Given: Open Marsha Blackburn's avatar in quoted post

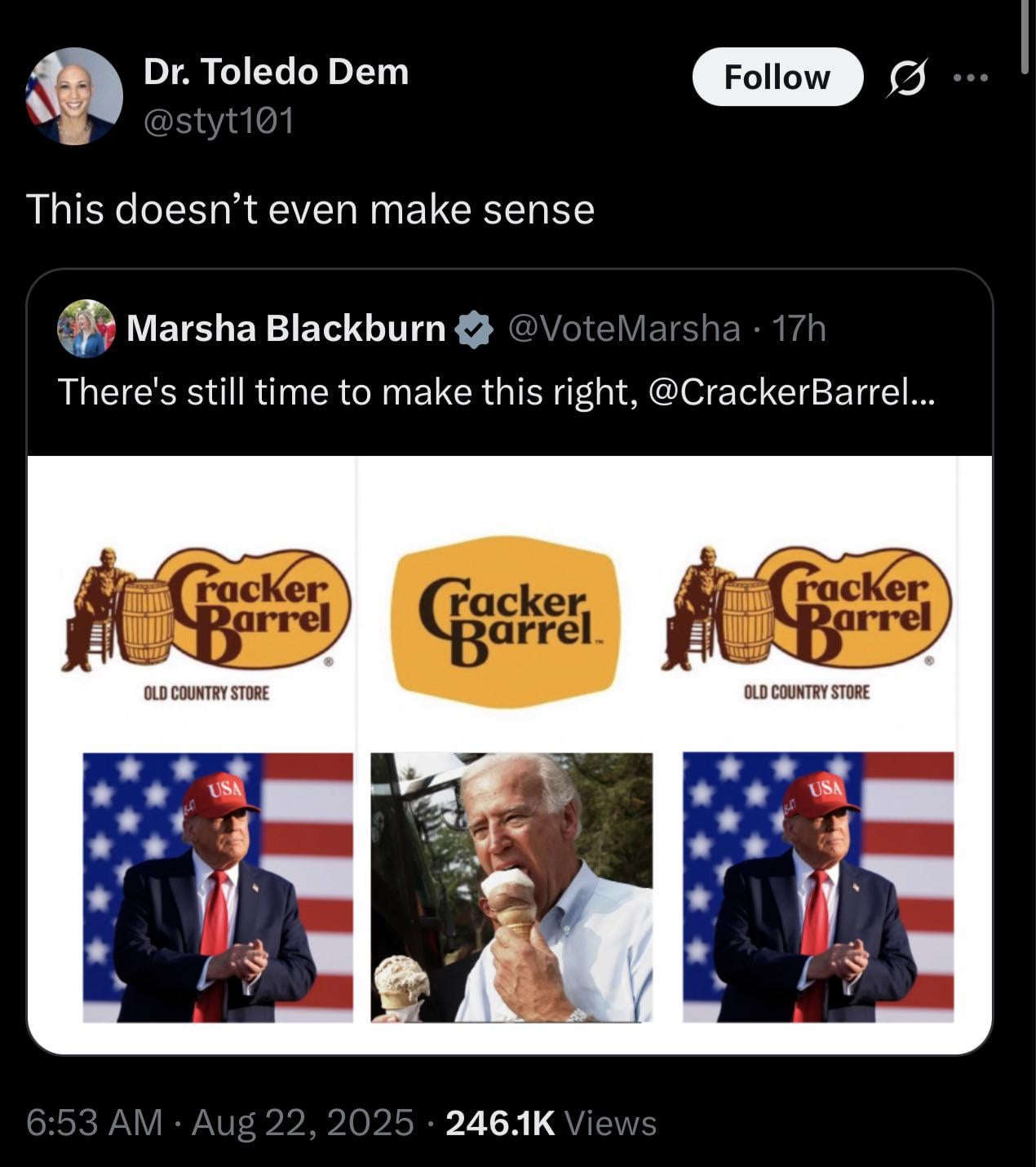Looking at the screenshot, I should pyautogui.click(x=86, y=329).
